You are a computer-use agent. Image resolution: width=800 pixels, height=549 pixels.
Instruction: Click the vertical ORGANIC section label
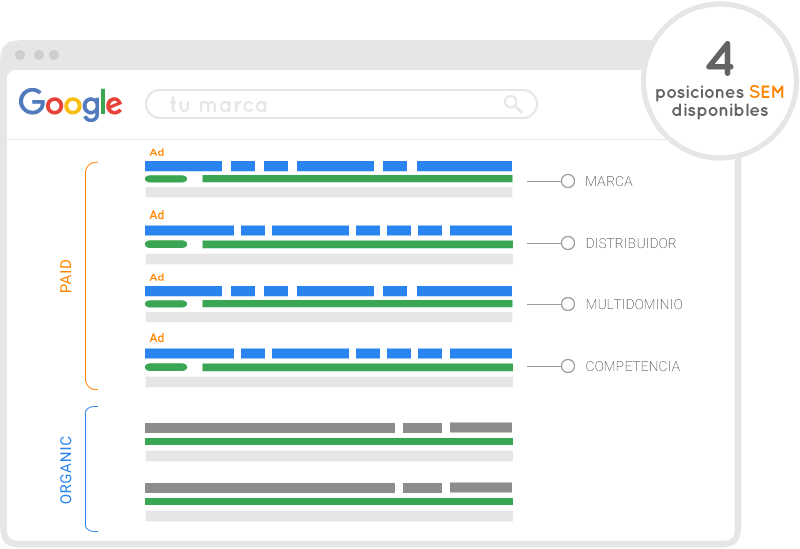click(x=66, y=469)
